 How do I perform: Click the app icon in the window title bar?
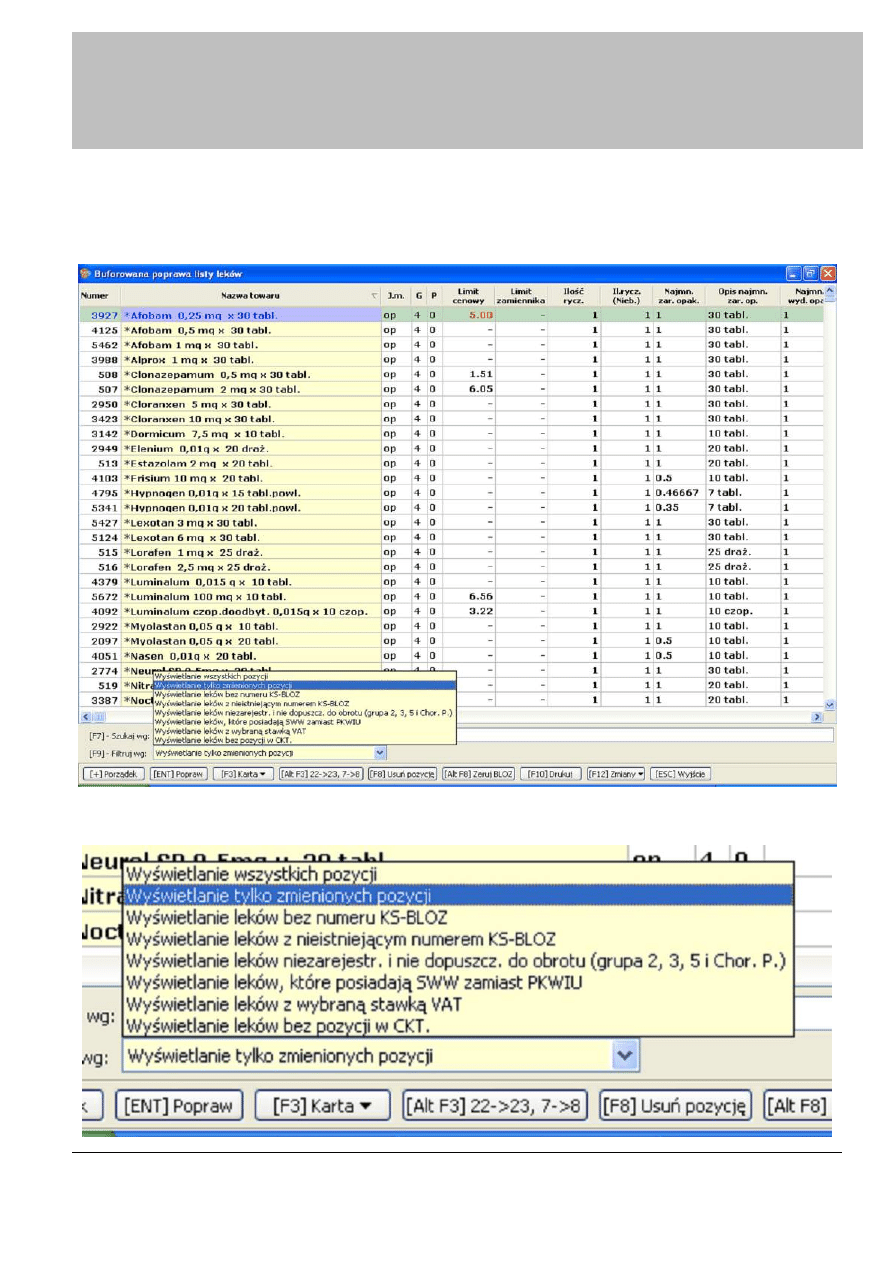click(x=86, y=273)
